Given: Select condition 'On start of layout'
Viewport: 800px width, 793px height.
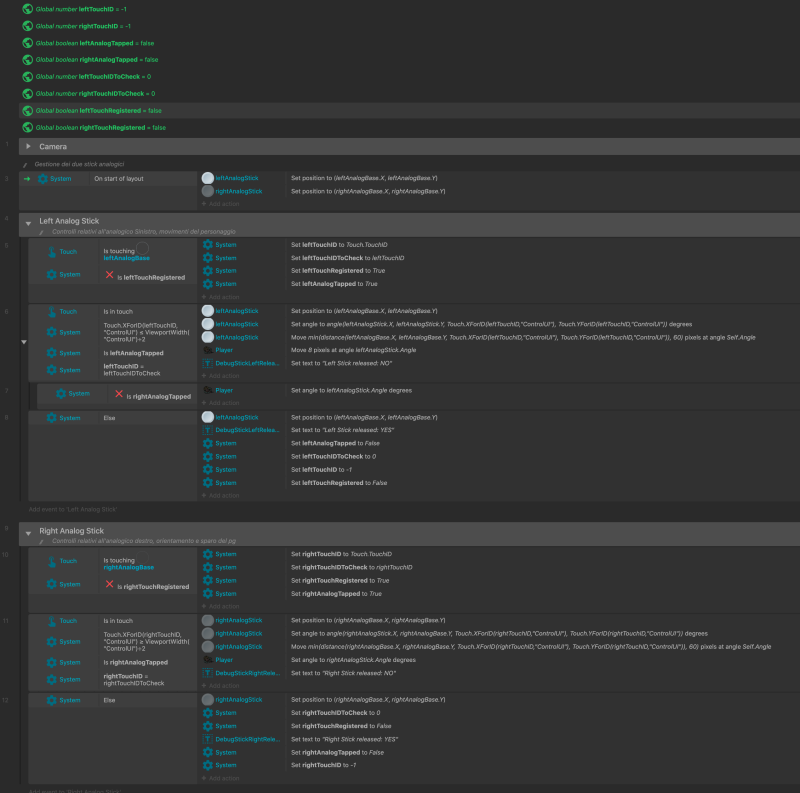Looking at the screenshot, I should tap(119, 179).
